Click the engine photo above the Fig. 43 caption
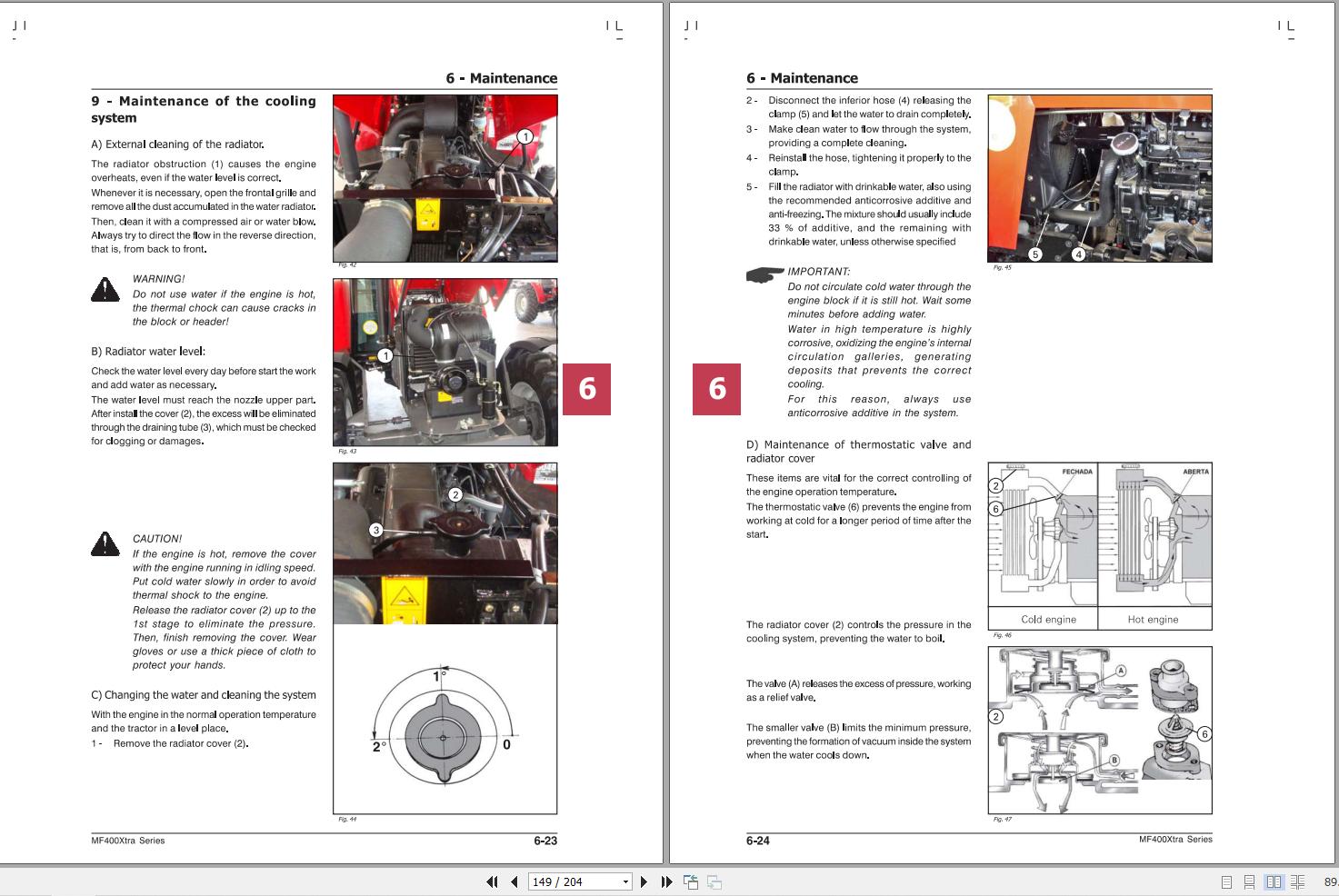The width and height of the screenshot is (1339, 896). click(445, 363)
